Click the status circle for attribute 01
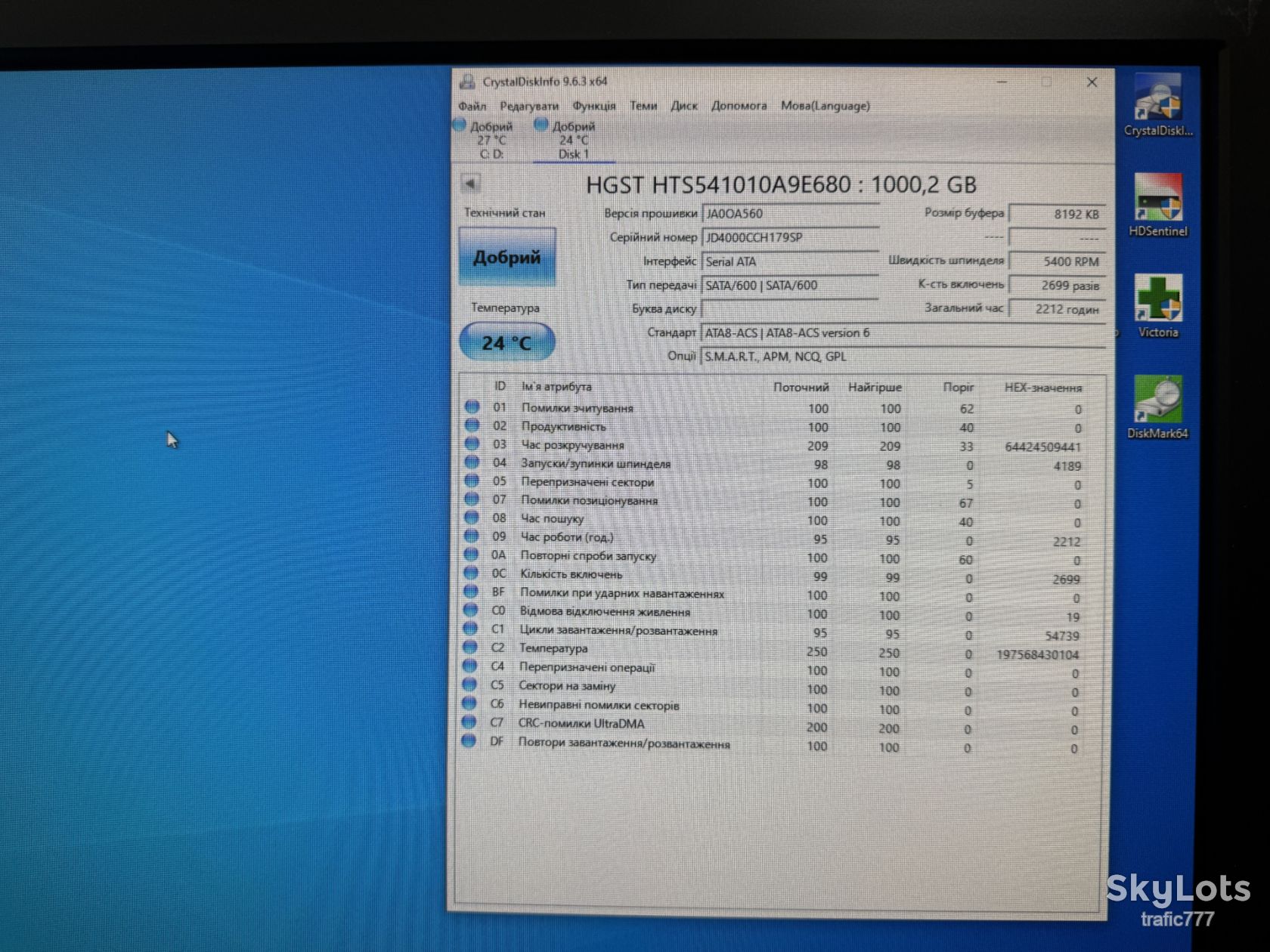Screen dimensions: 1270x952 (472, 407)
